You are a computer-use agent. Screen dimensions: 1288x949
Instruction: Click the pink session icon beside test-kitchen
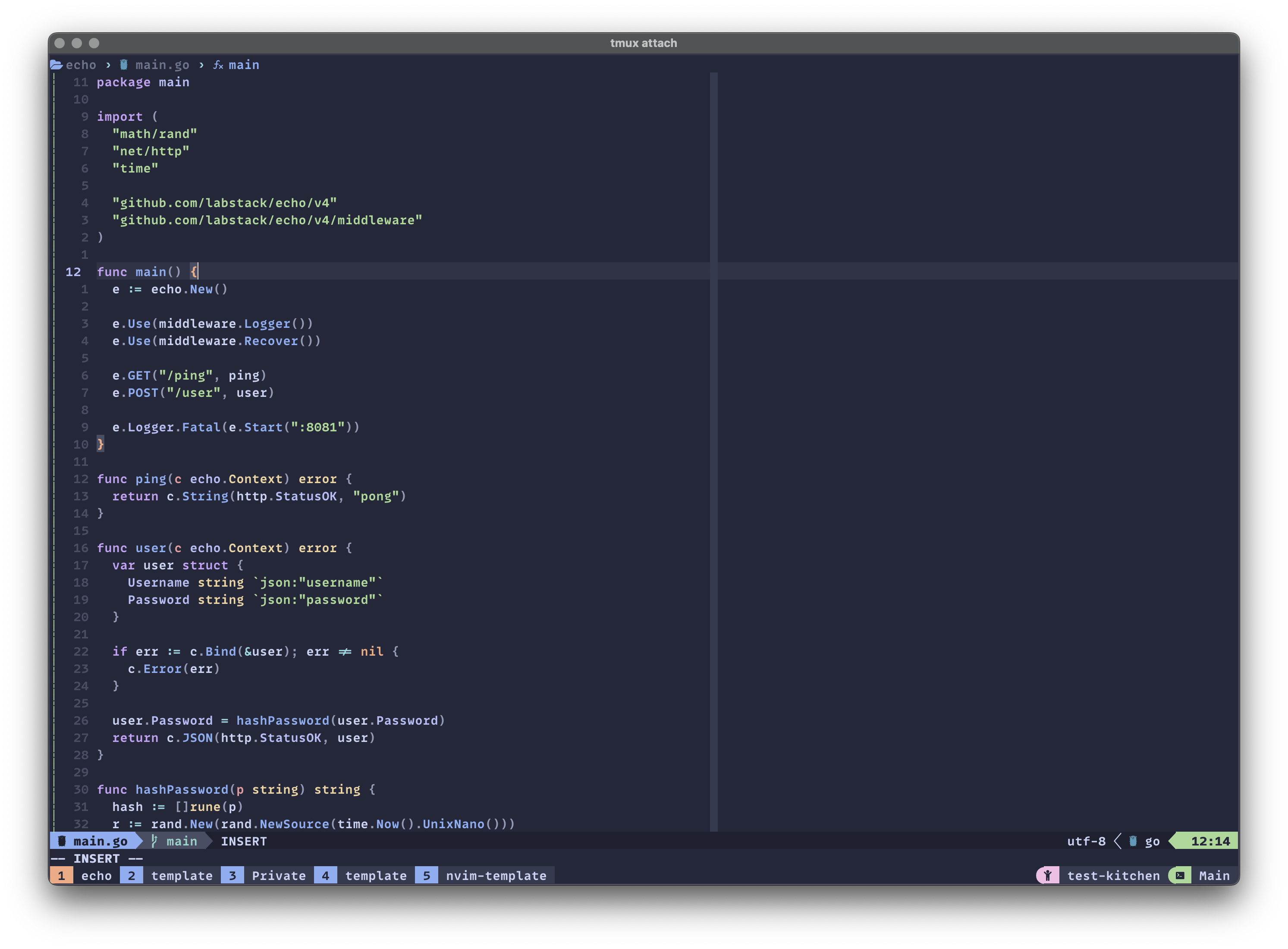tap(1047, 876)
